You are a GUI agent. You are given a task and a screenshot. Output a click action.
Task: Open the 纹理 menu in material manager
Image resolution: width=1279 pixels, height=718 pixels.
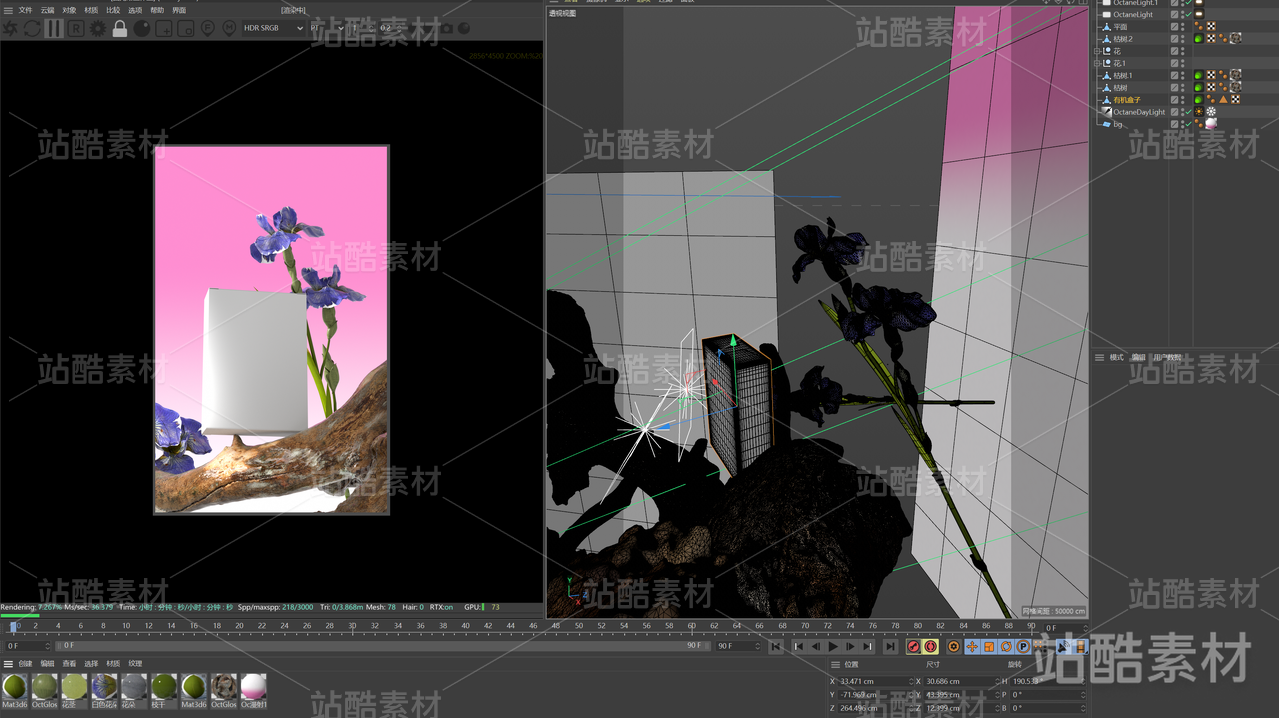[135, 664]
